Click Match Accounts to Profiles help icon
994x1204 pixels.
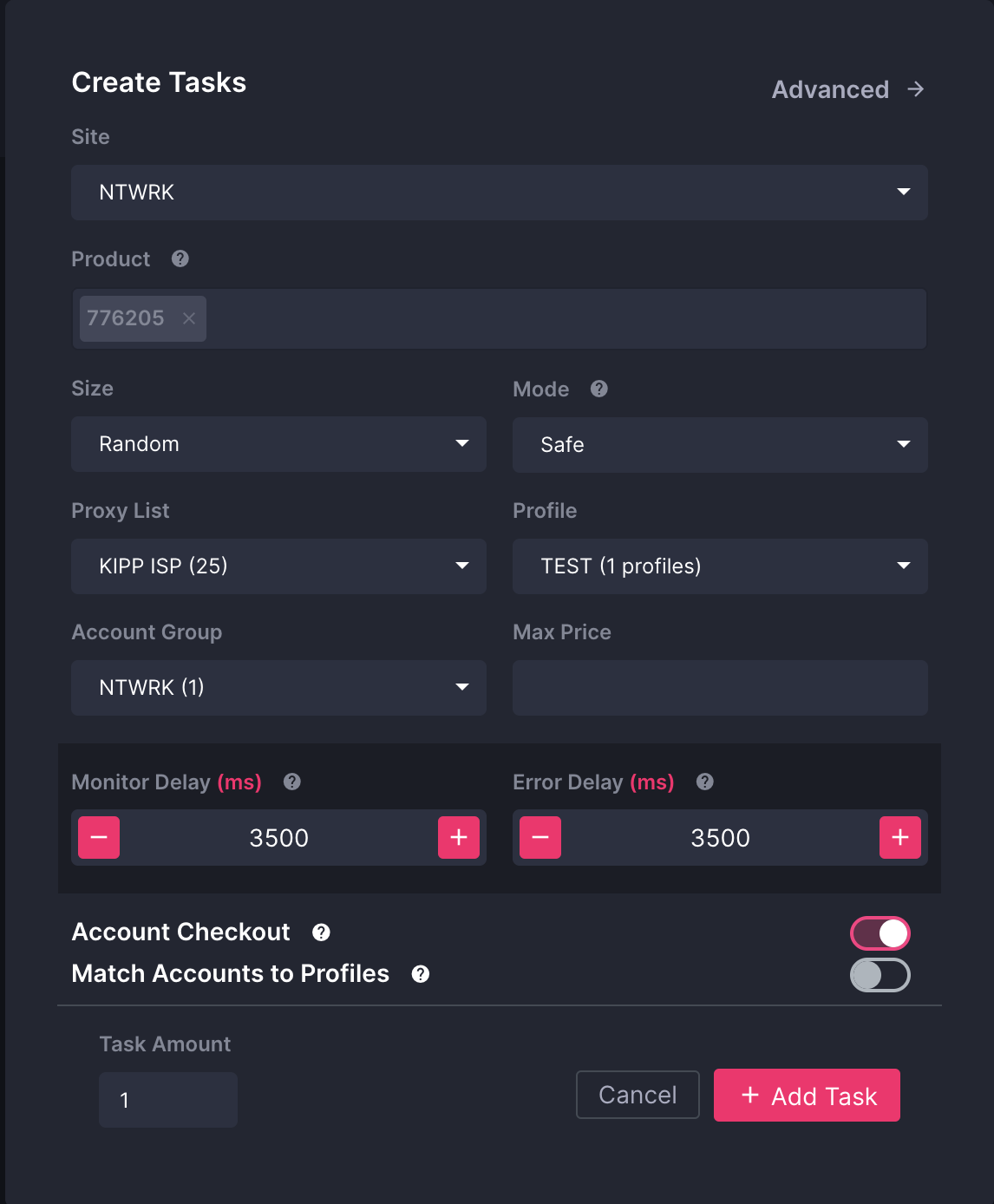pos(421,974)
